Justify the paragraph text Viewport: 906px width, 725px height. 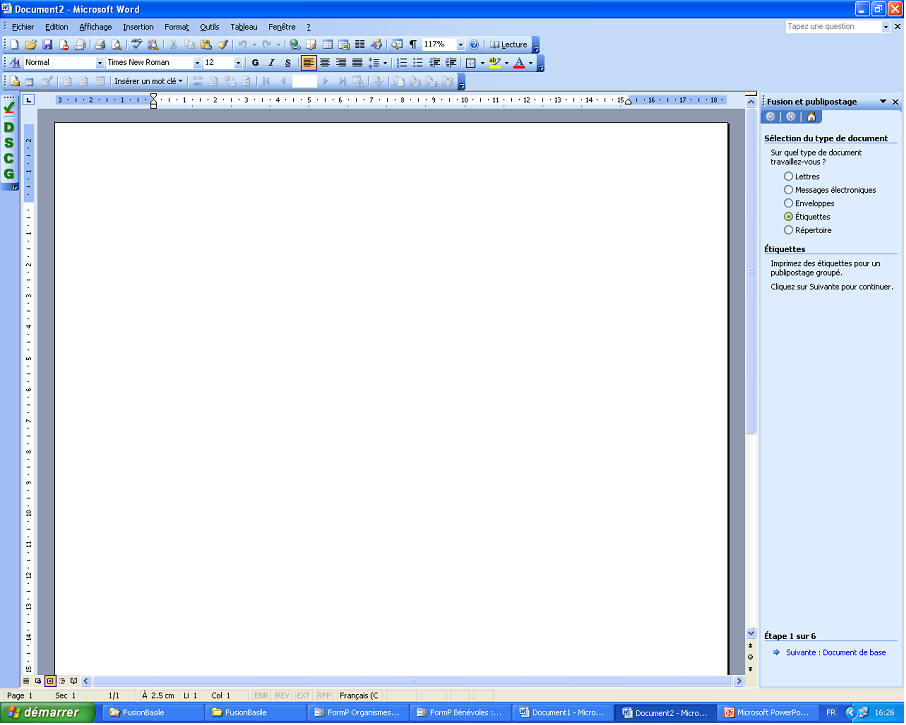click(x=357, y=62)
